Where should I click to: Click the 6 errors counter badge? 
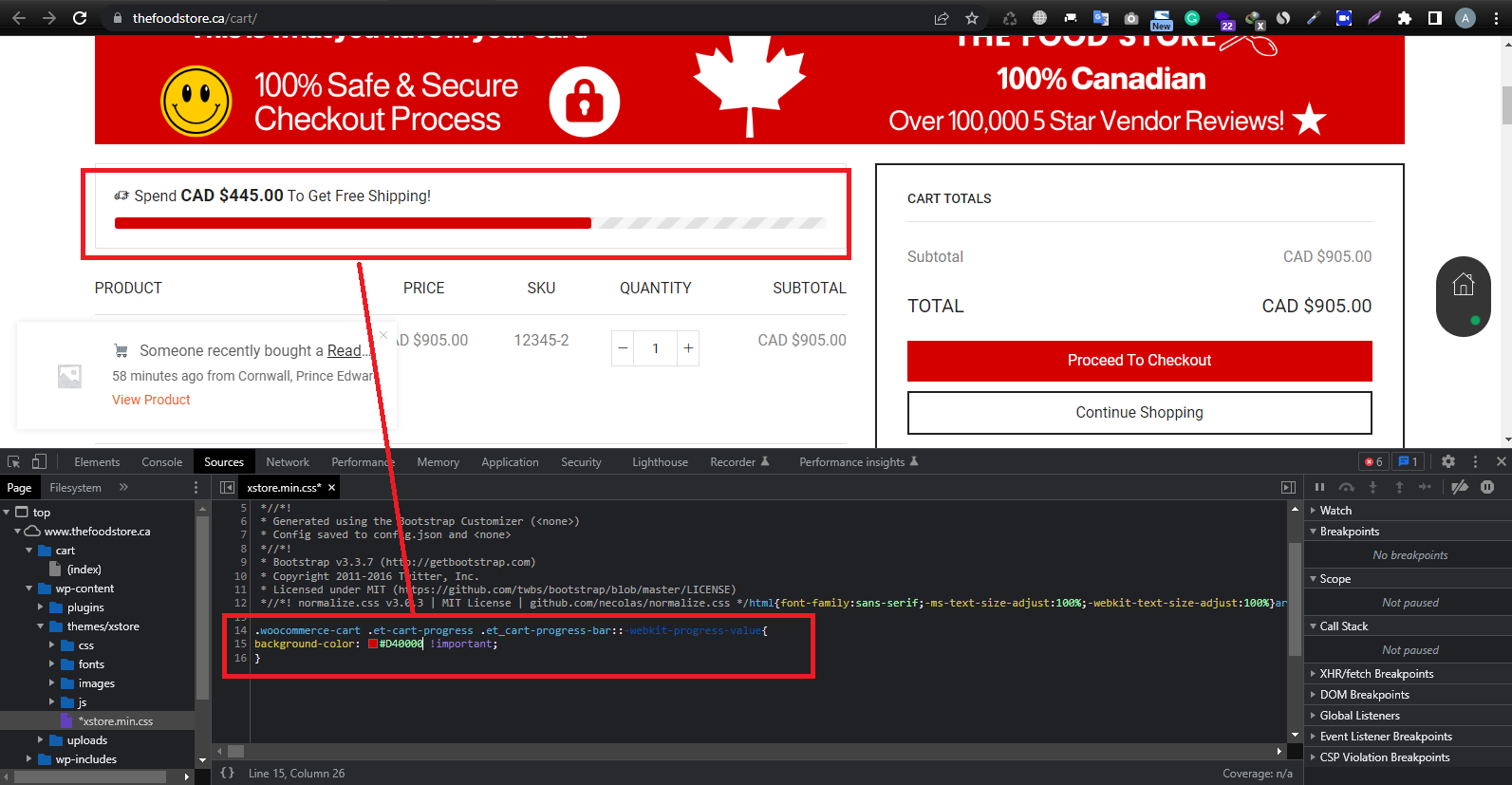point(1374,461)
